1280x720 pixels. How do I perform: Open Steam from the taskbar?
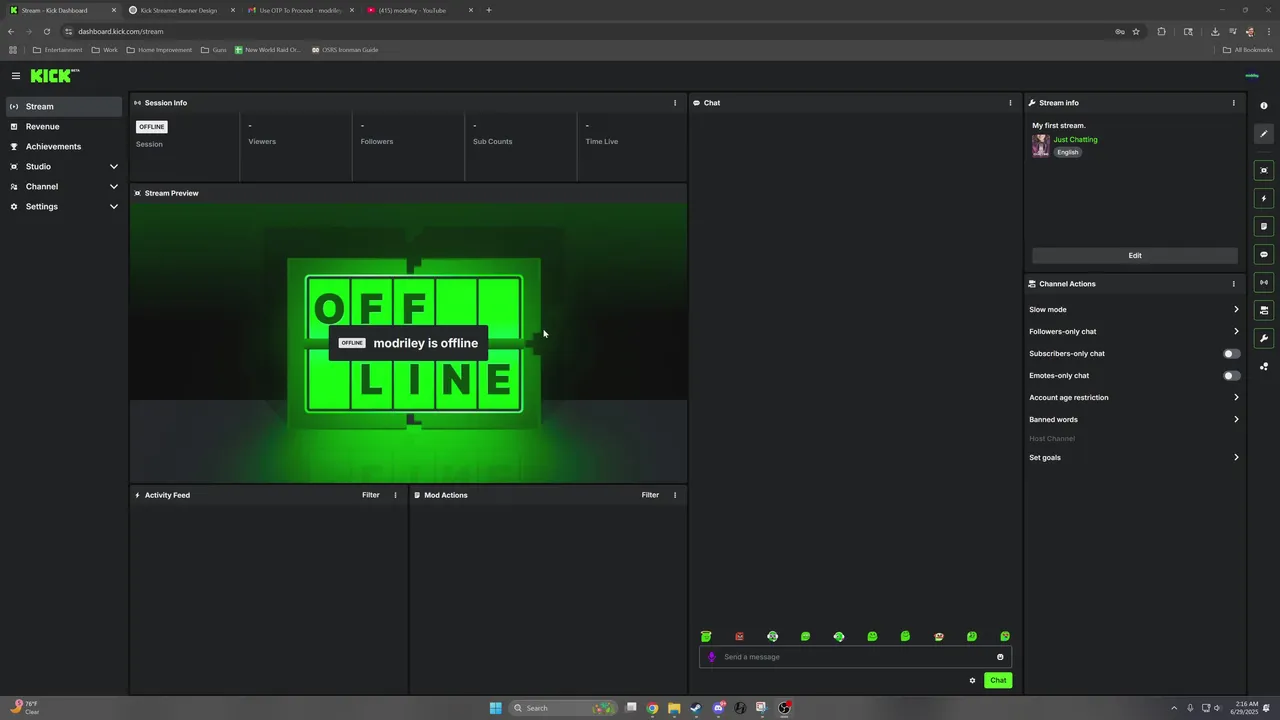click(x=696, y=708)
